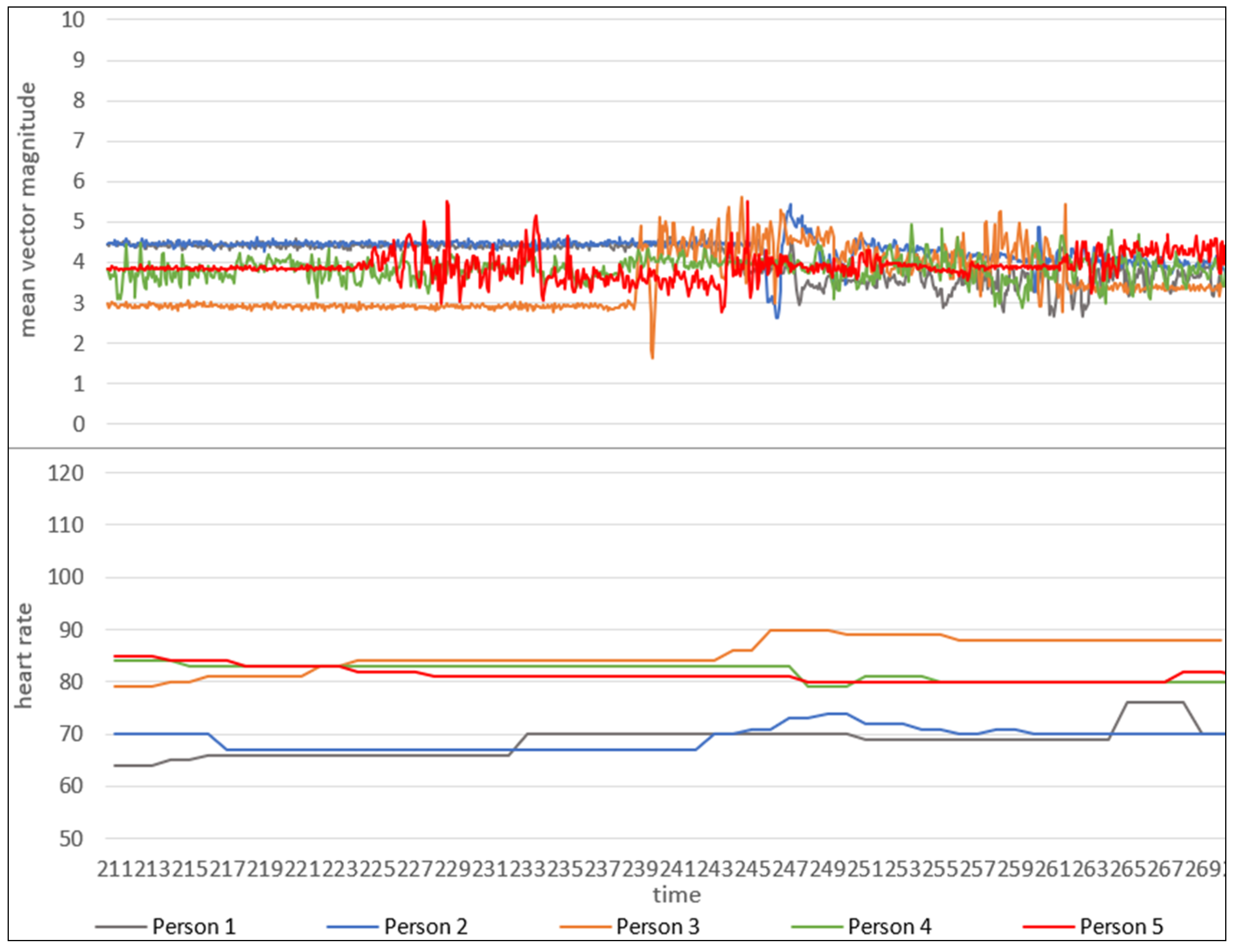
Task: Select the Person 3 legend entry
Action: (x=658, y=927)
